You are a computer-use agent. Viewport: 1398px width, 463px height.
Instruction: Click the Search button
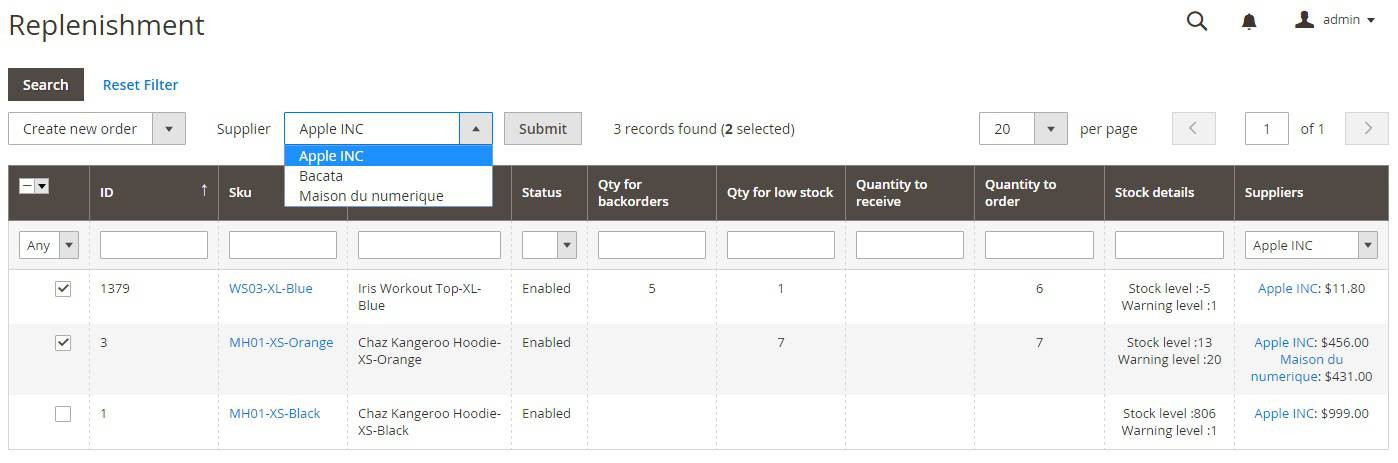(46, 85)
